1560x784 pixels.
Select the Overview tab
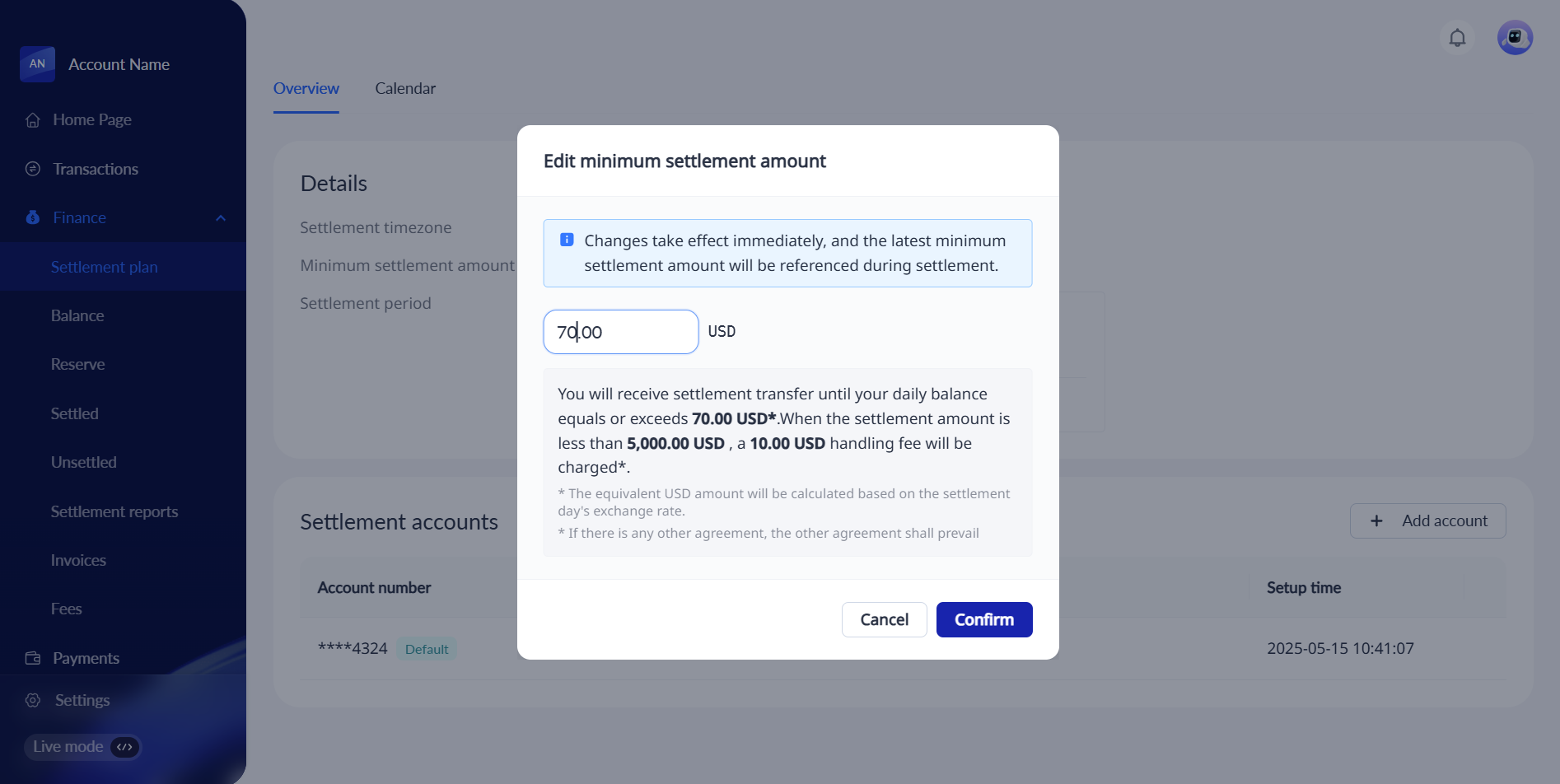tap(306, 88)
